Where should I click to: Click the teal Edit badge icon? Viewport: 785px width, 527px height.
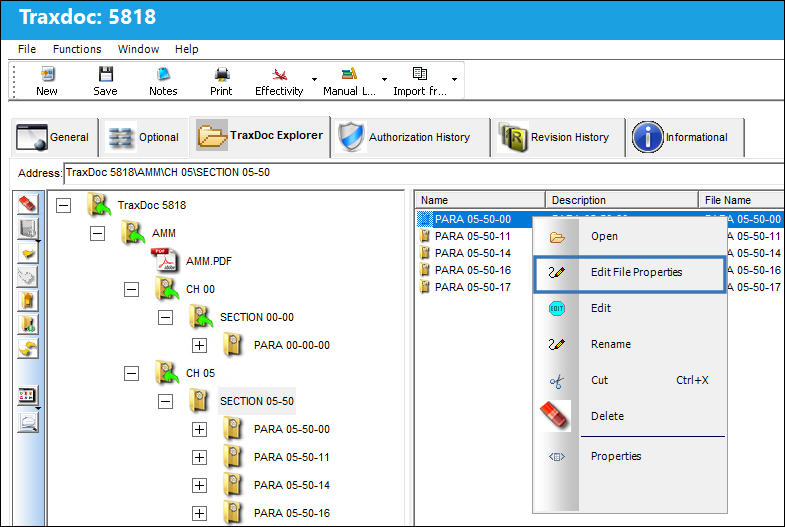pos(557,308)
